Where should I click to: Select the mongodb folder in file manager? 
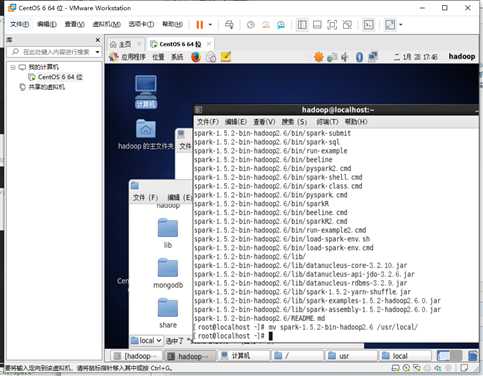point(168,273)
